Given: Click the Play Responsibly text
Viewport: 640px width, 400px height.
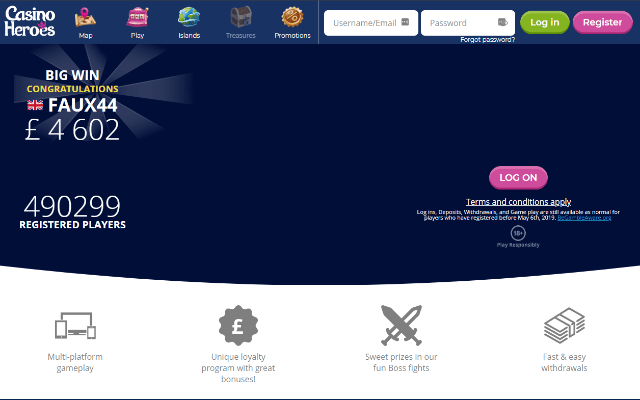Looking at the screenshot, I should [x=518, y=245].
